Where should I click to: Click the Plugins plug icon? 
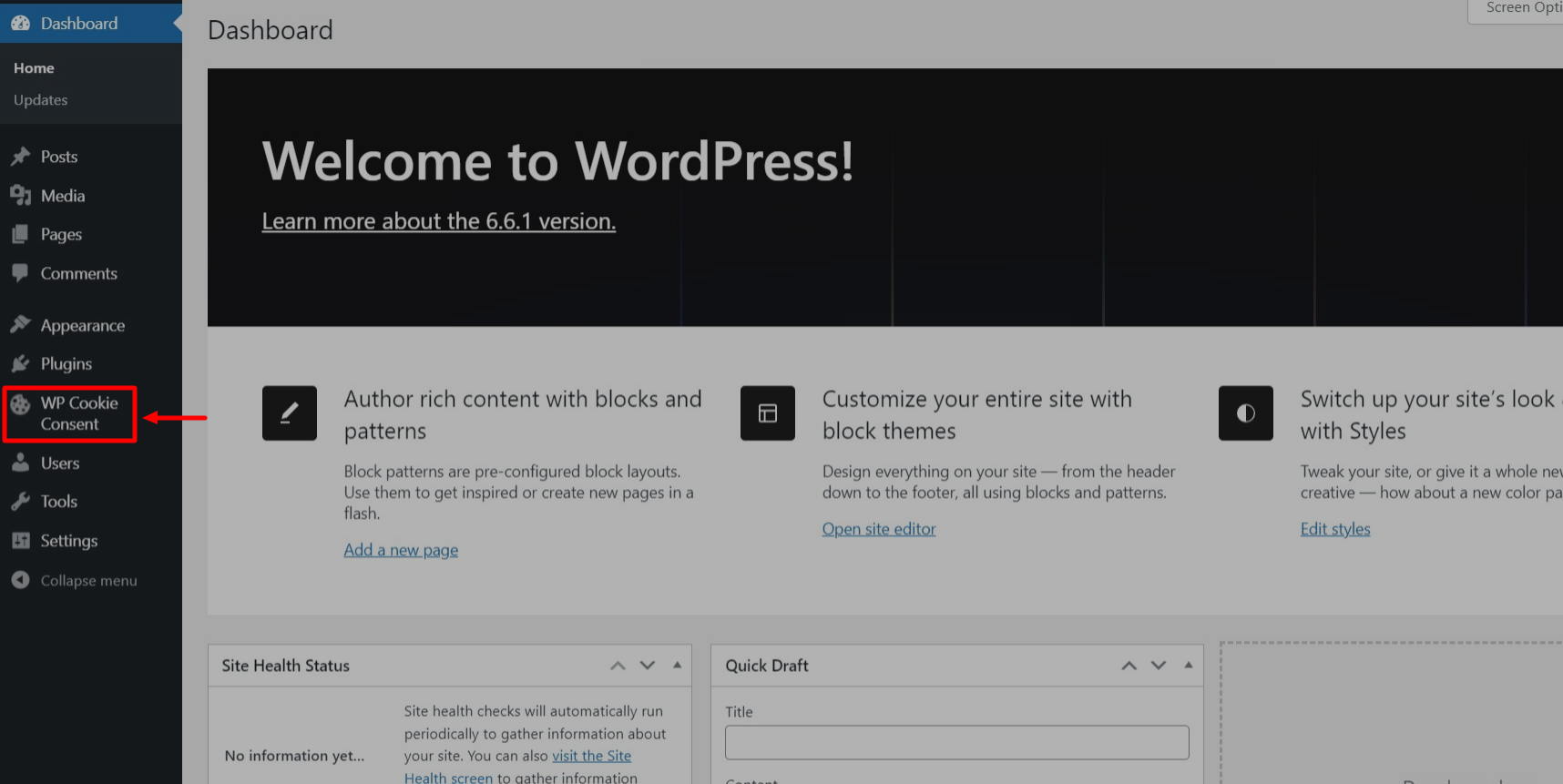click(x=20, y=363)
